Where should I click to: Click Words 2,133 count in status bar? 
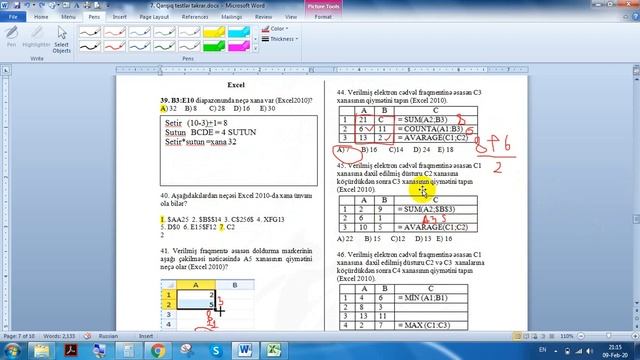59,336
